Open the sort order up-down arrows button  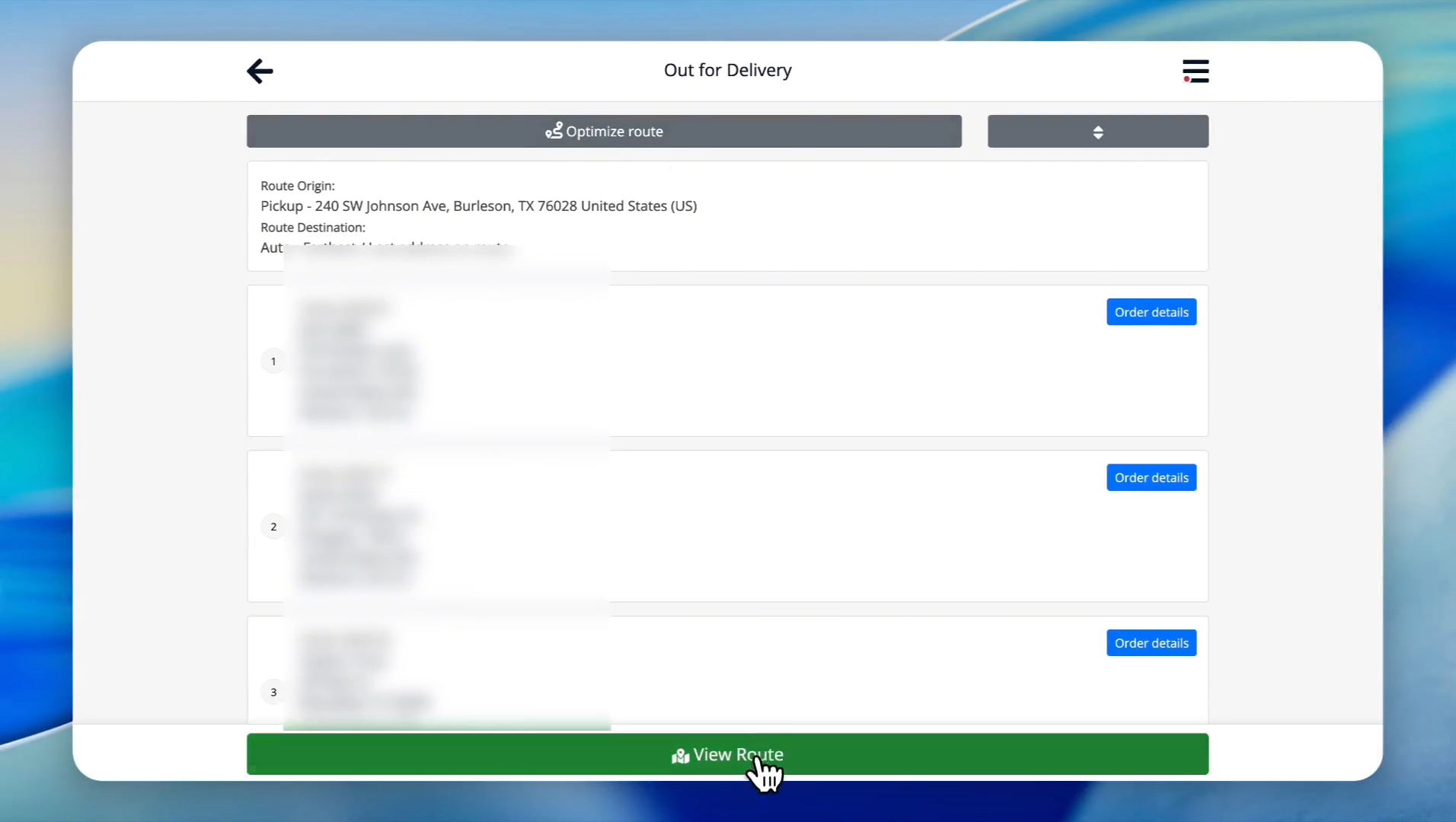coord(1097,131)
